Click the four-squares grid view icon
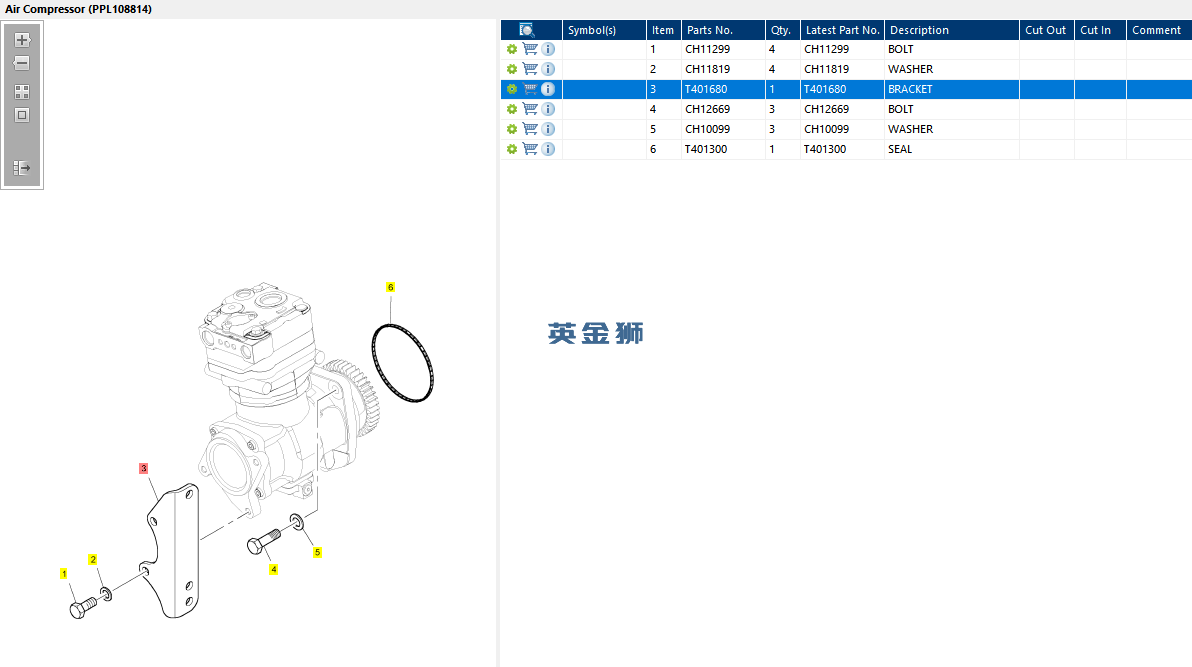The height and width of the screenshot is (667, 1192). (22, 92)
